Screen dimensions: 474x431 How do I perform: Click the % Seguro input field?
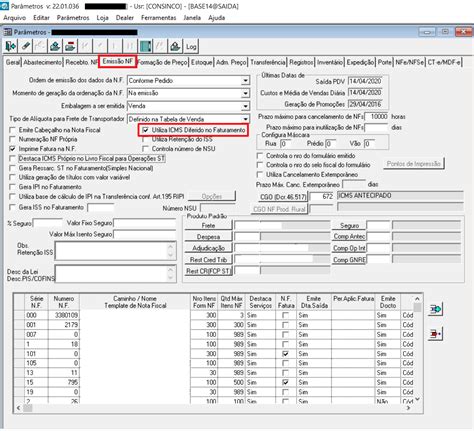48,223
